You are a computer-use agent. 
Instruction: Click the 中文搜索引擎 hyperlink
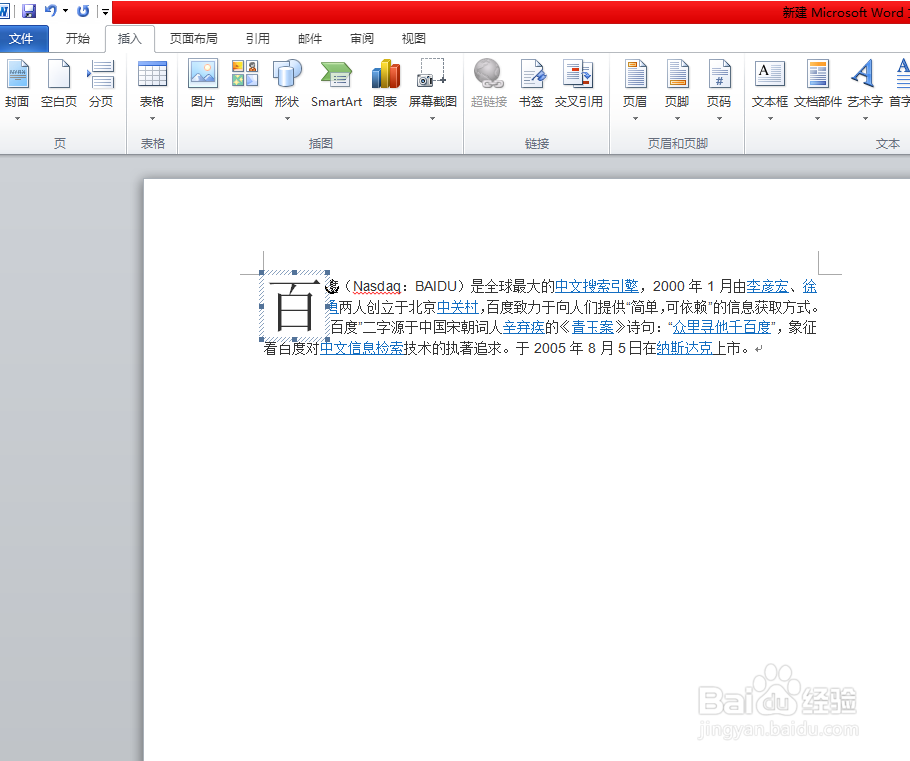[597, 286]
